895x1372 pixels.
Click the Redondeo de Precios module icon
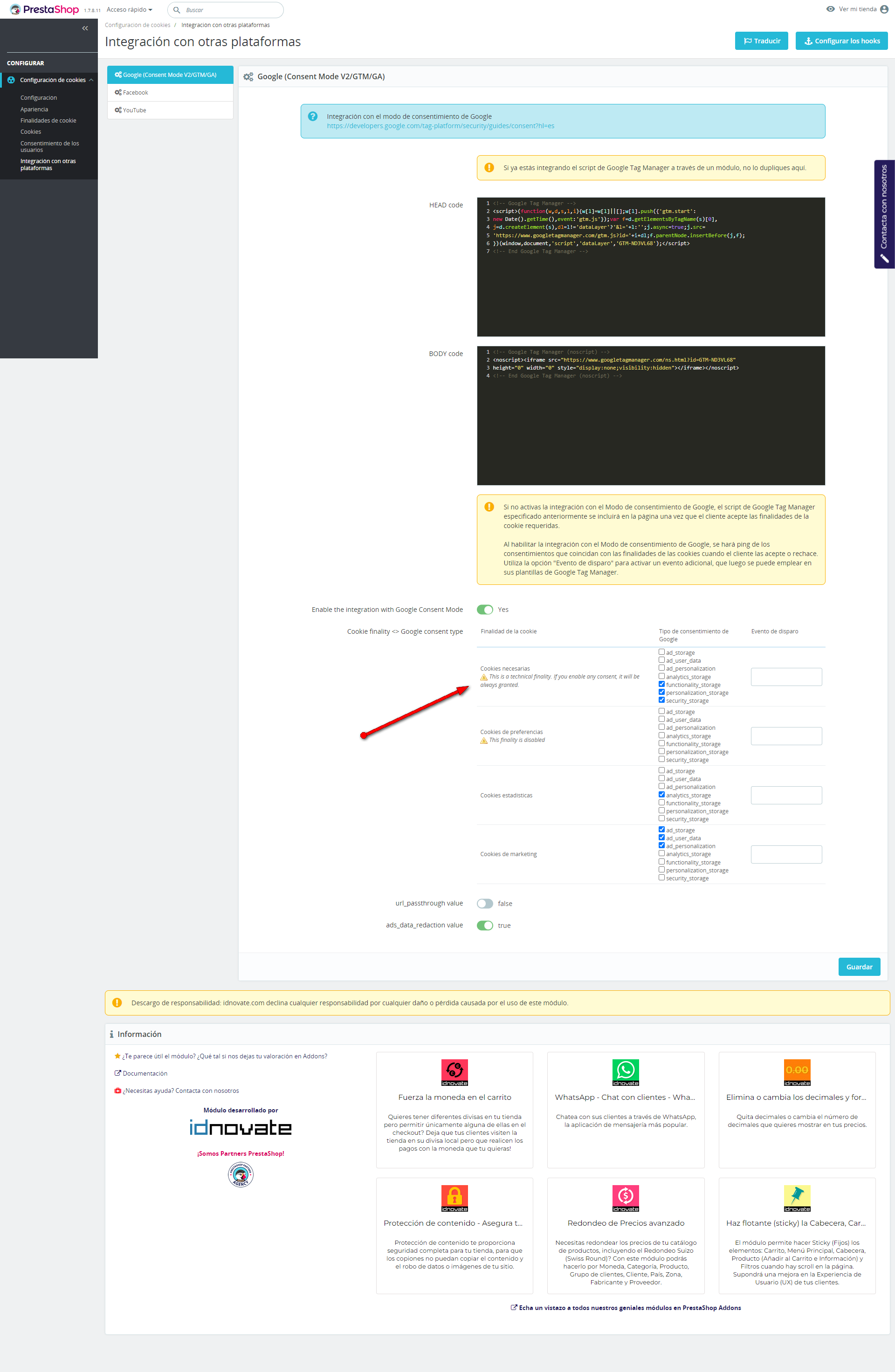coord(625,1198)
